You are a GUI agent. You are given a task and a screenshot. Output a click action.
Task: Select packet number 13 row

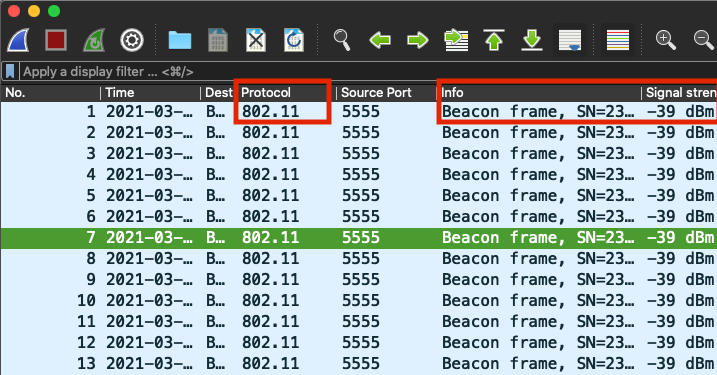tap(358, 364)
